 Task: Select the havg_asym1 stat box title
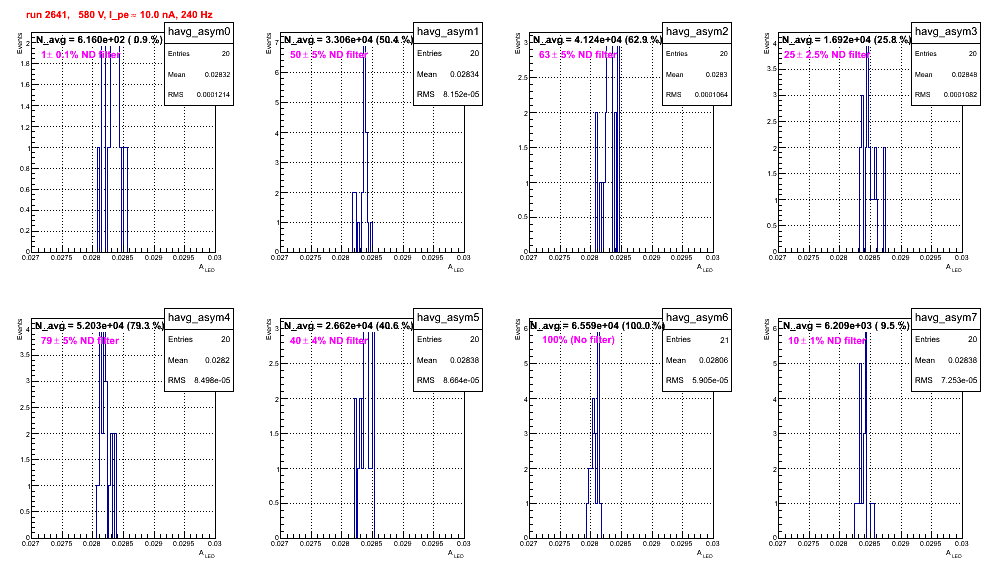[x=448, y=32]
